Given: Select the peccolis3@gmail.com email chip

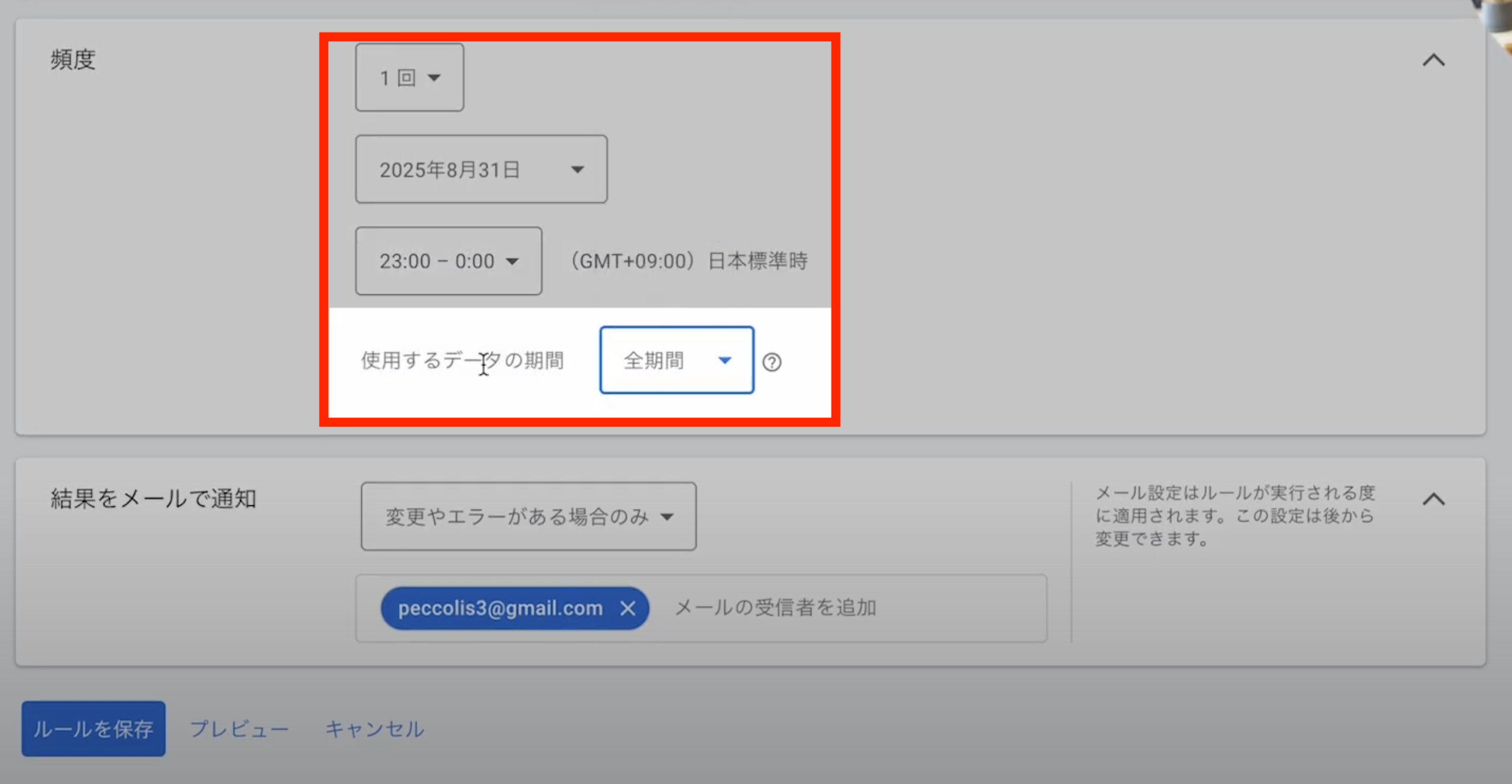Looking at the screenshot, I should pyautogui.click(x=499, y=609).
